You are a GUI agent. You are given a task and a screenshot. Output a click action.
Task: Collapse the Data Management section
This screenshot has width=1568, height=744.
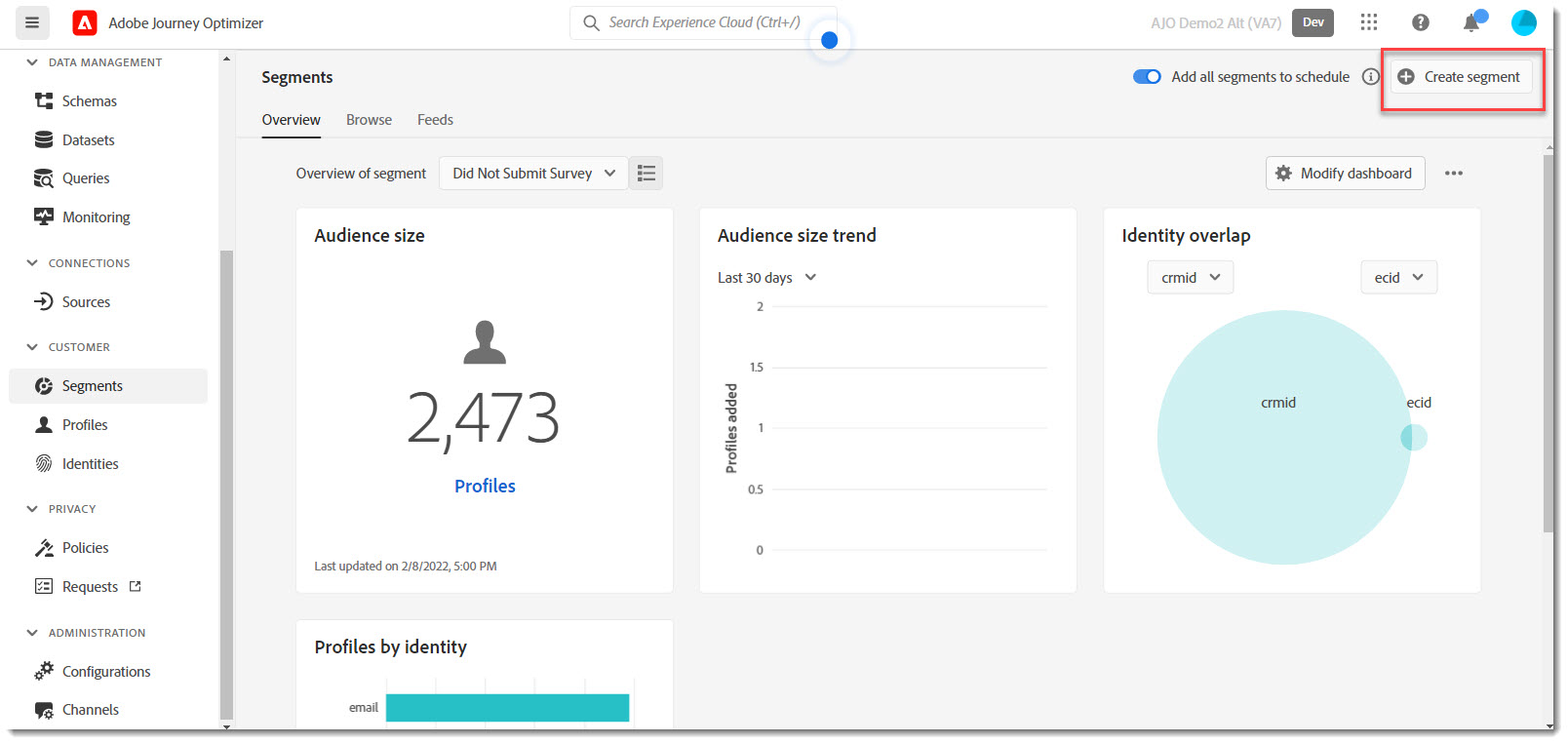coord(32,62)
